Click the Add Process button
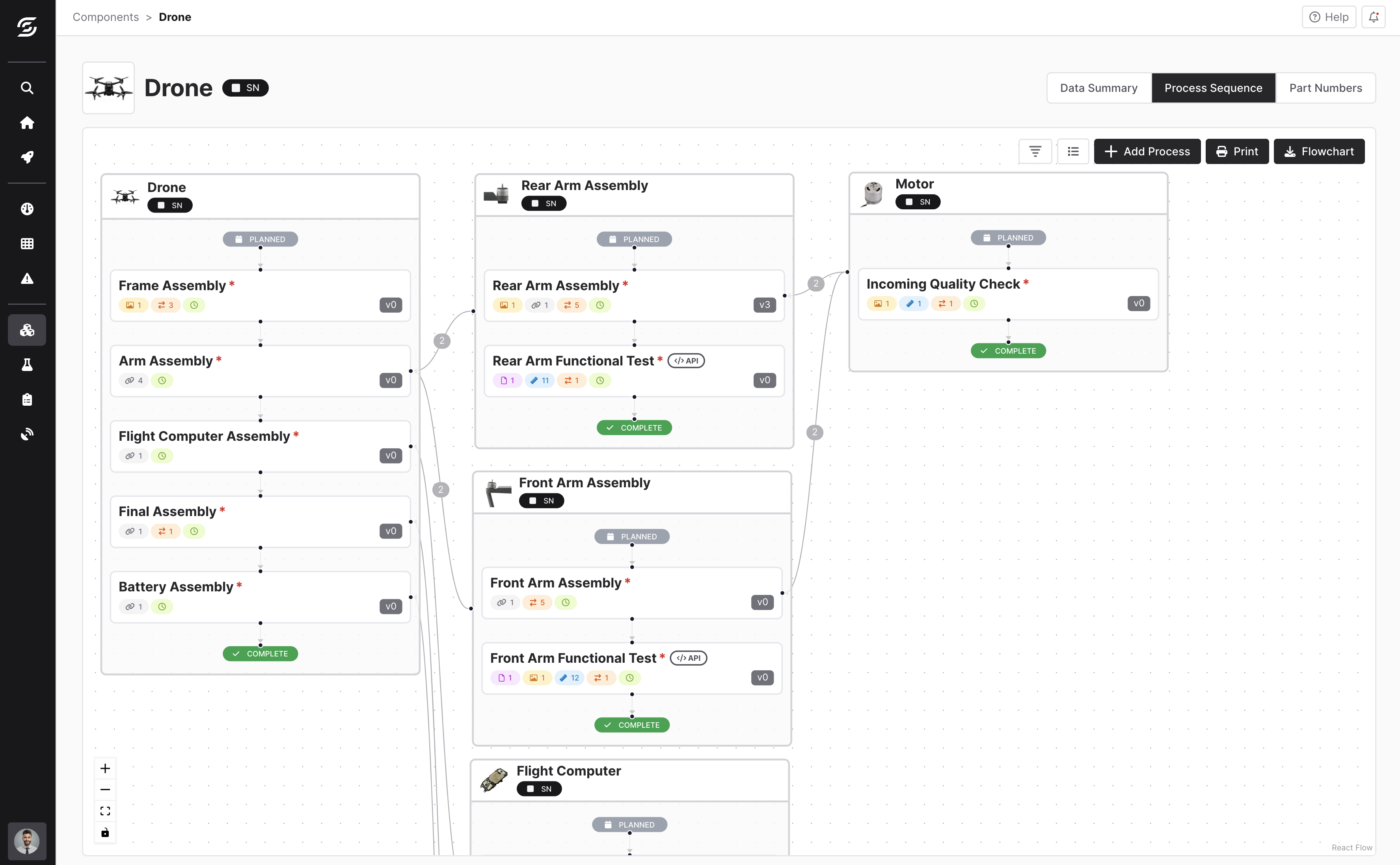1400x865 pixels. coord(1147,152)
